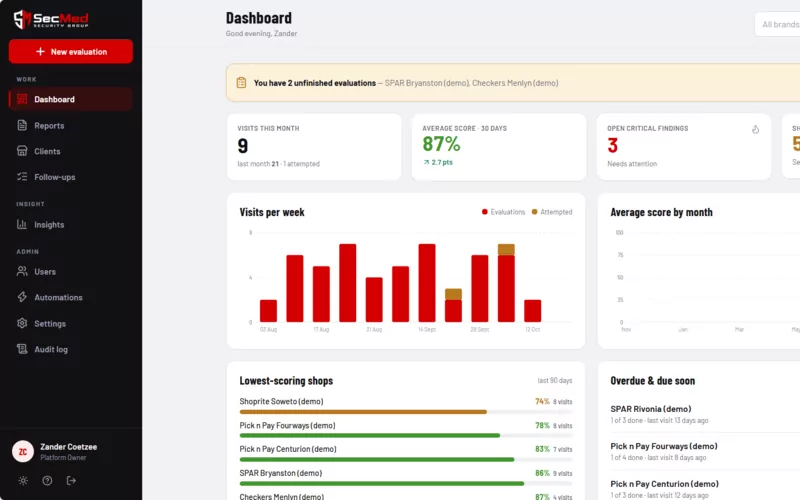Open help via the question mark icon

(x=47, y=481)
